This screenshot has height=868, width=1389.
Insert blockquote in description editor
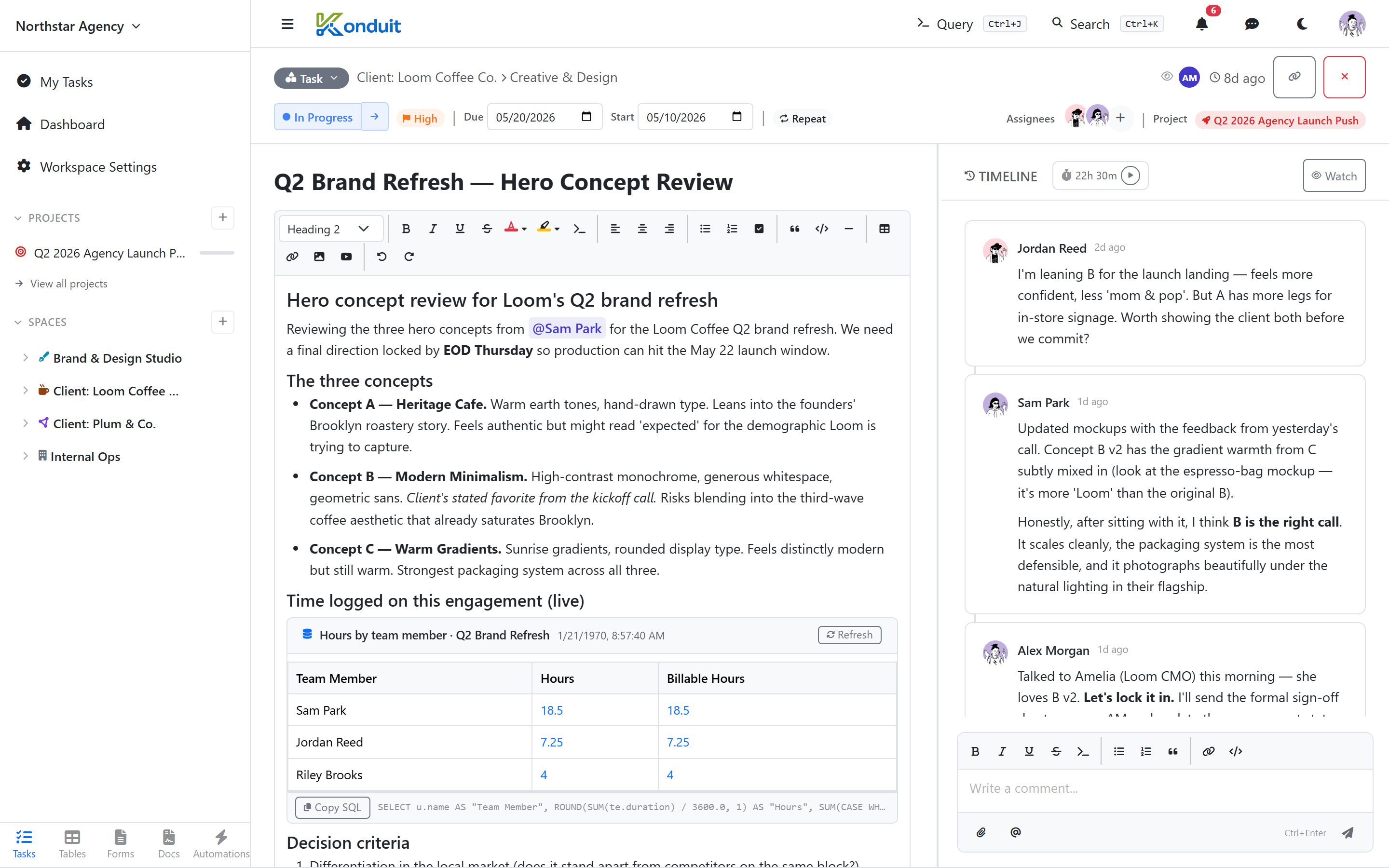click(794, 229)
